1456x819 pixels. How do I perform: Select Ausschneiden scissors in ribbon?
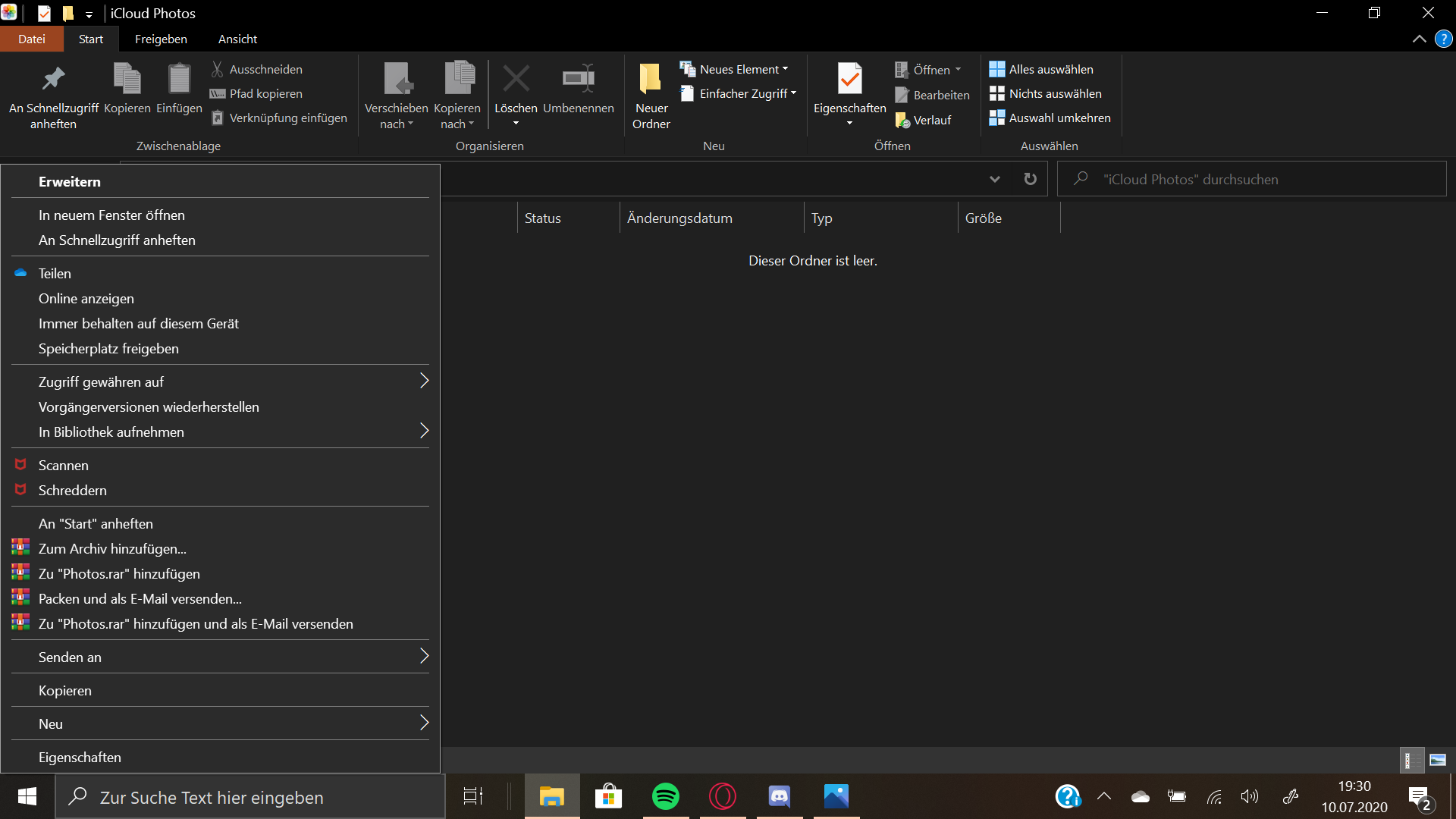tap(257, 69)
